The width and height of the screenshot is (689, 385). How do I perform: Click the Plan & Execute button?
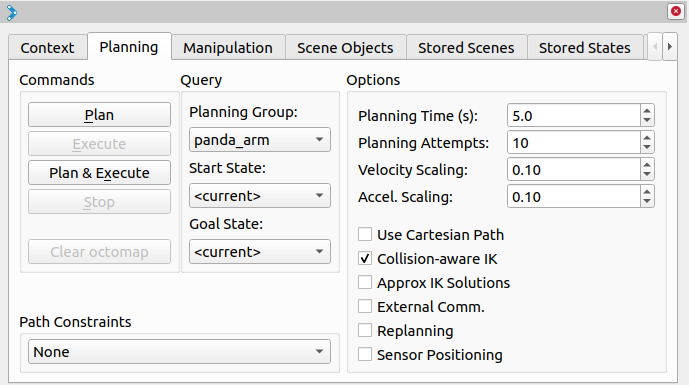pos(99,173)
